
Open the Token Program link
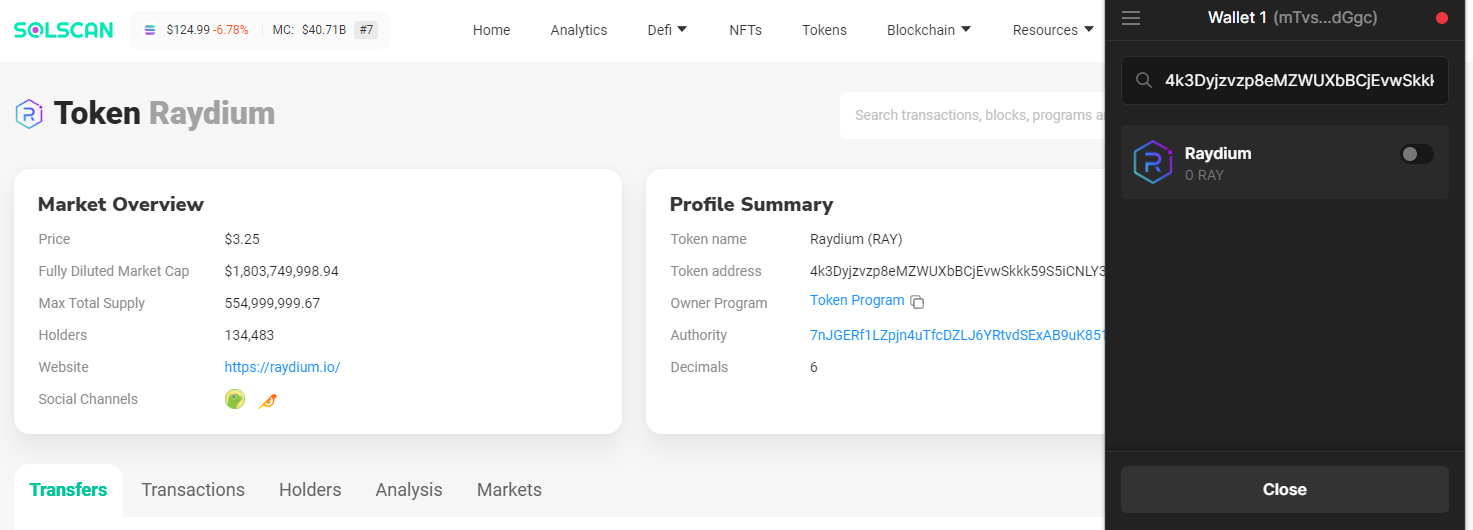[857, 300]
